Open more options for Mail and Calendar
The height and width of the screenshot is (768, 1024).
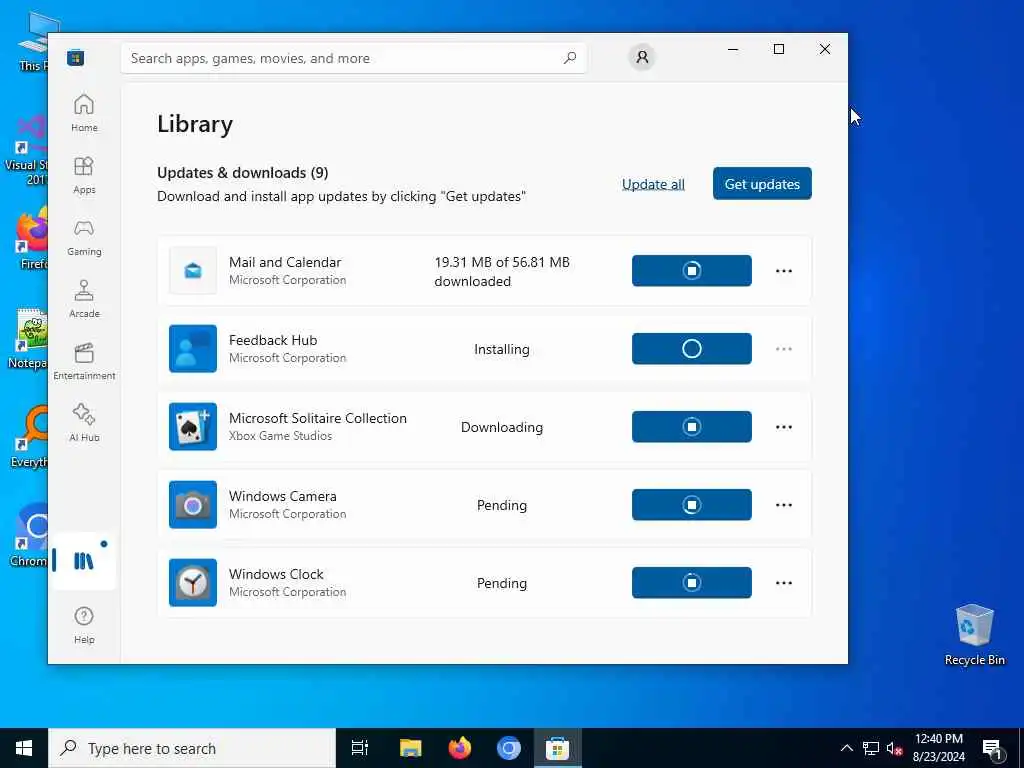(784, 270)
